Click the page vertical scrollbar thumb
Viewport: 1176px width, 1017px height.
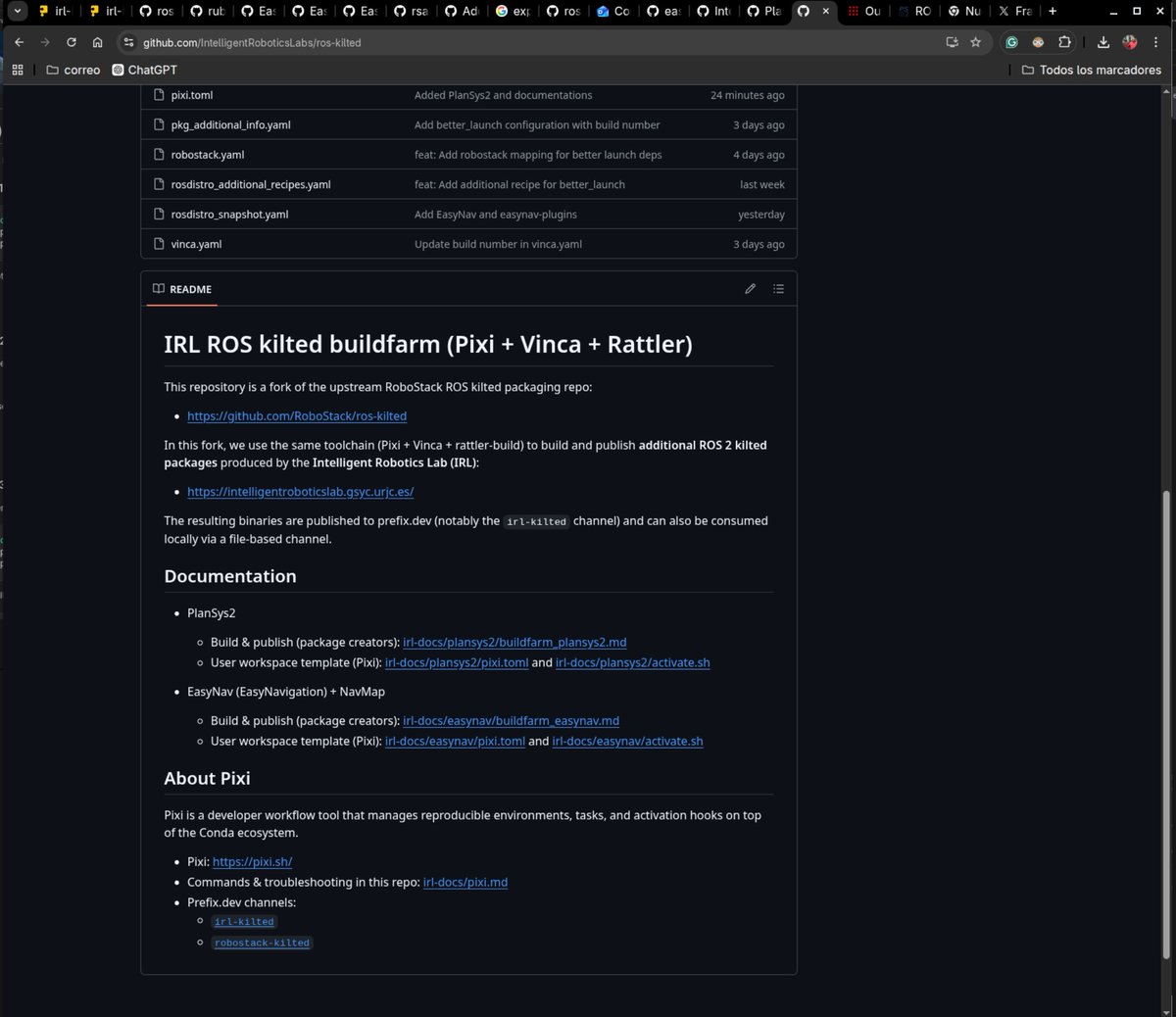pyautogui.click(x=1166, y=725)
